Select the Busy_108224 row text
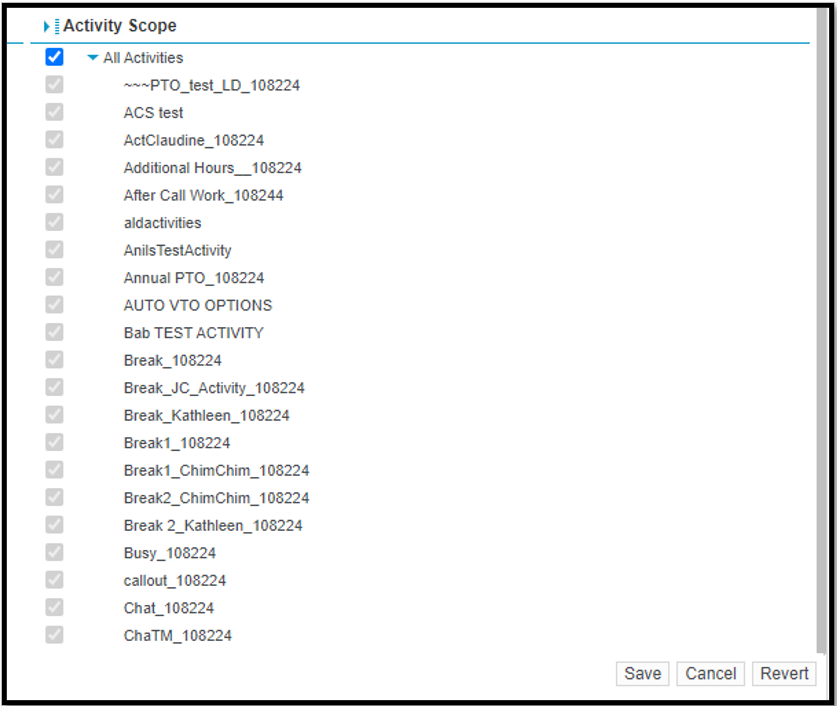 (170, 553)
